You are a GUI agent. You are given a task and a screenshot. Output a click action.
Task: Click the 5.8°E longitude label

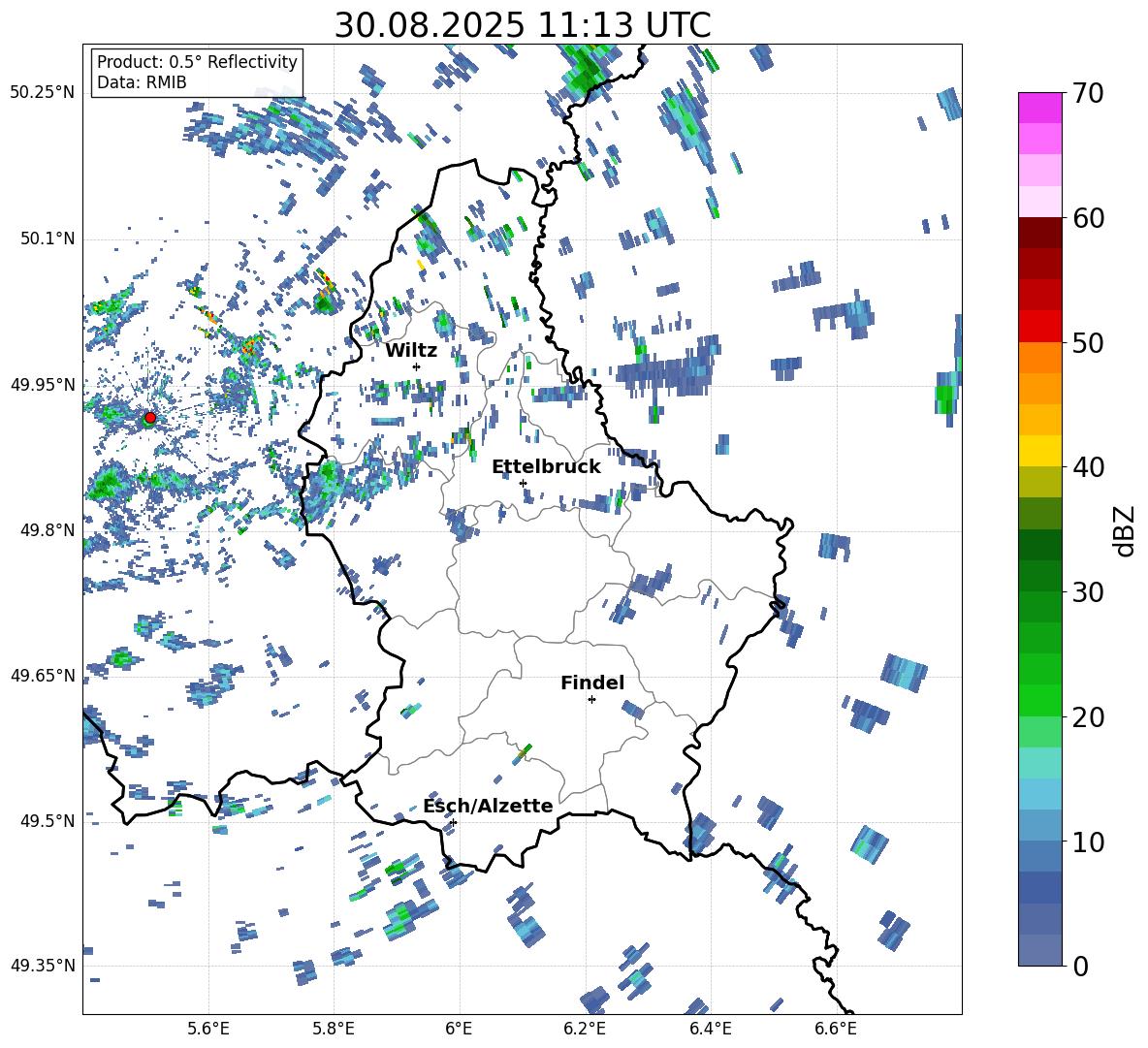pos(334,1029)
